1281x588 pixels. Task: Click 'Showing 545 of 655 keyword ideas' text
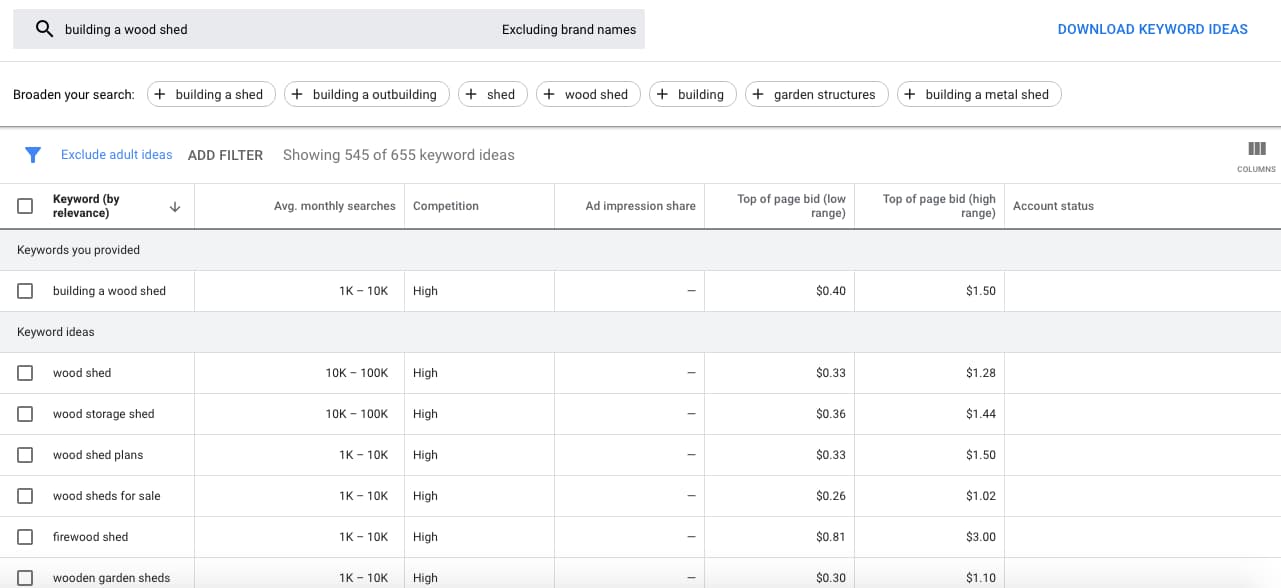(x=399, y=155)
